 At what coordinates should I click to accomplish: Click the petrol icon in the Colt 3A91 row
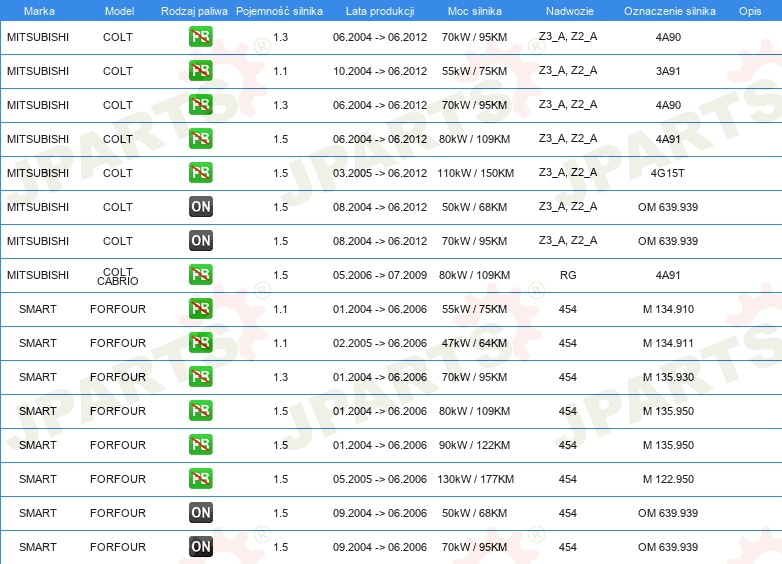point(200,71)
